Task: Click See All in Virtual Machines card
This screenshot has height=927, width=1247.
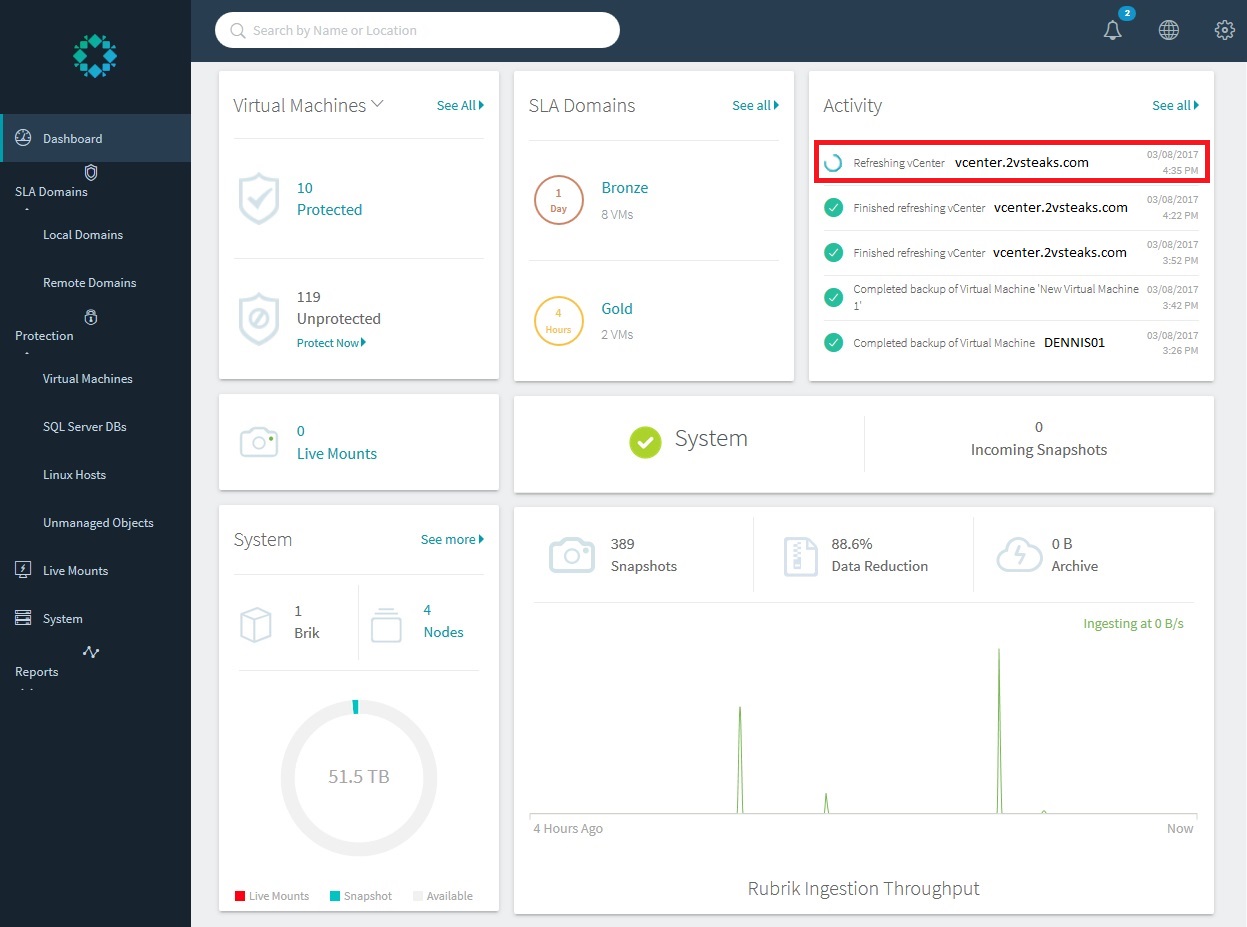Action: (460, 105)
